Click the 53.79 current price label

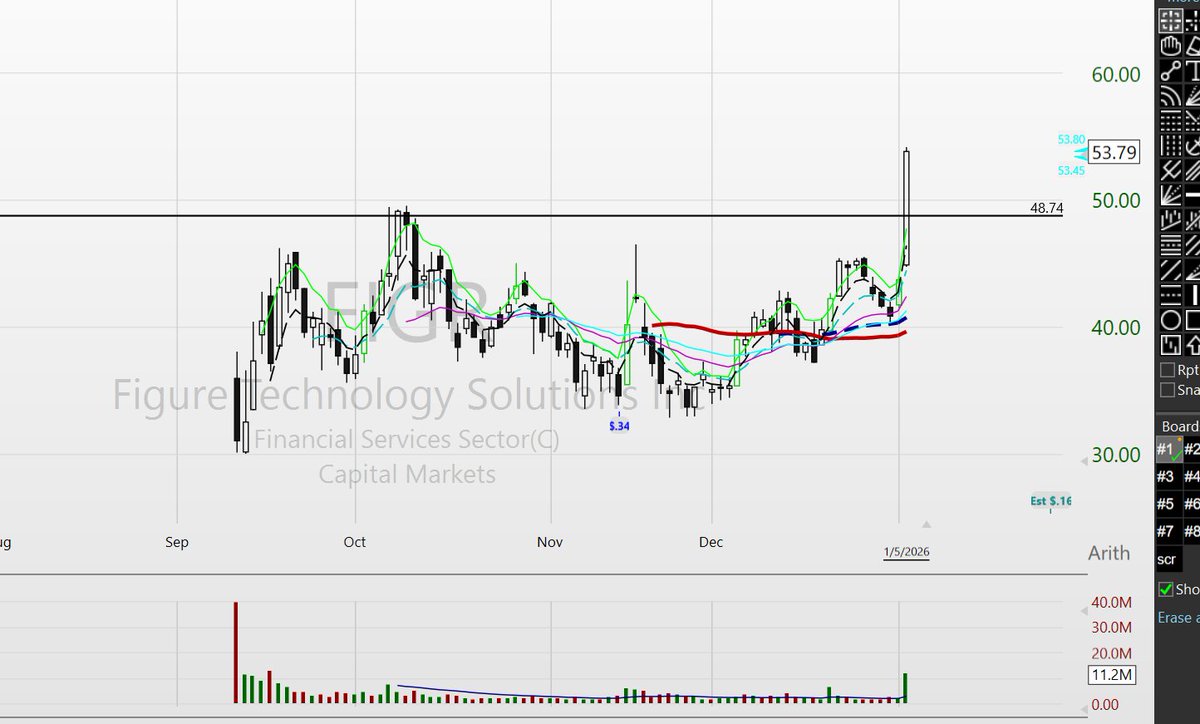[x=1115, y=153]
